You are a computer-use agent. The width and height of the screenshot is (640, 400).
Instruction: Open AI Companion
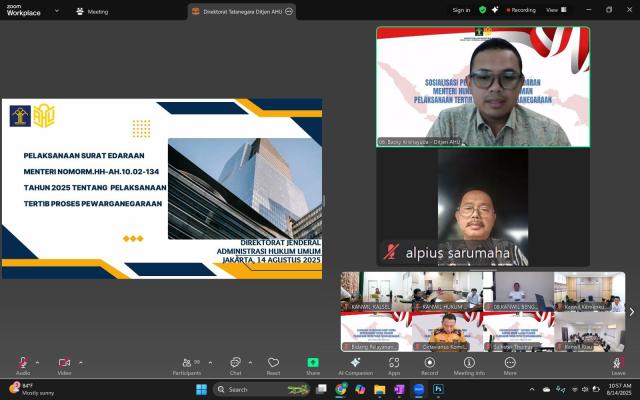point(355,364)
